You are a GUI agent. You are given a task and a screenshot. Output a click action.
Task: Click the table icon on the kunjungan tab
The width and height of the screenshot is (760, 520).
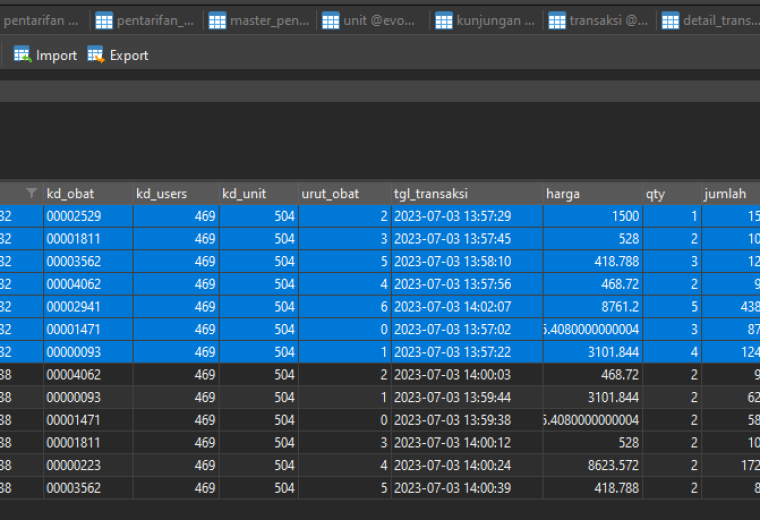coord(444,21)
